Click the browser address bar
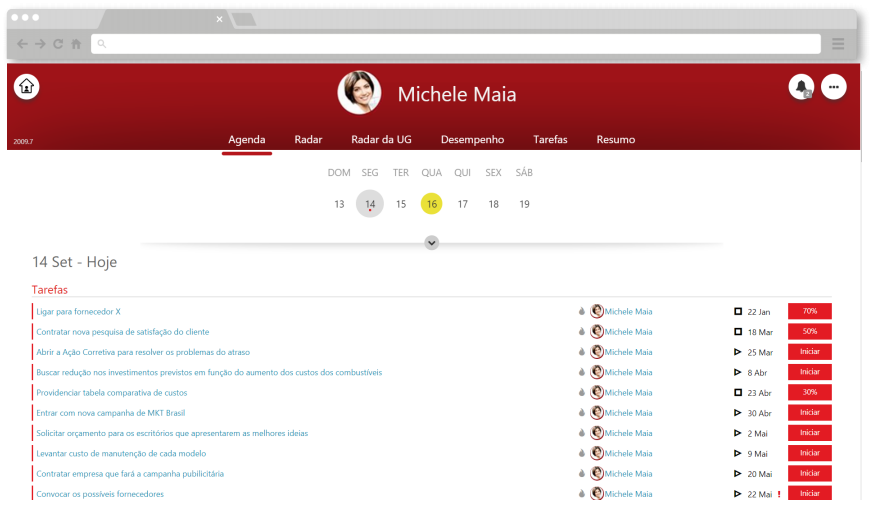 (x=456, y=43)
